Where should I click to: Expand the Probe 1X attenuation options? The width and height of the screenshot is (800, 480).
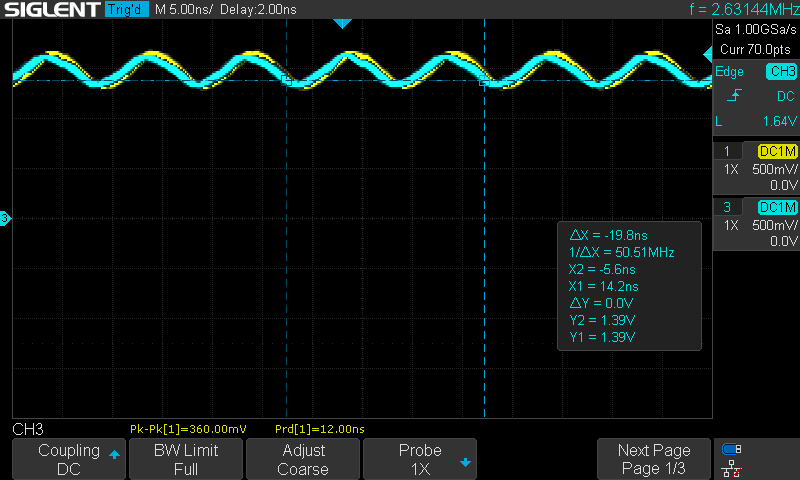tap(420, 459)
